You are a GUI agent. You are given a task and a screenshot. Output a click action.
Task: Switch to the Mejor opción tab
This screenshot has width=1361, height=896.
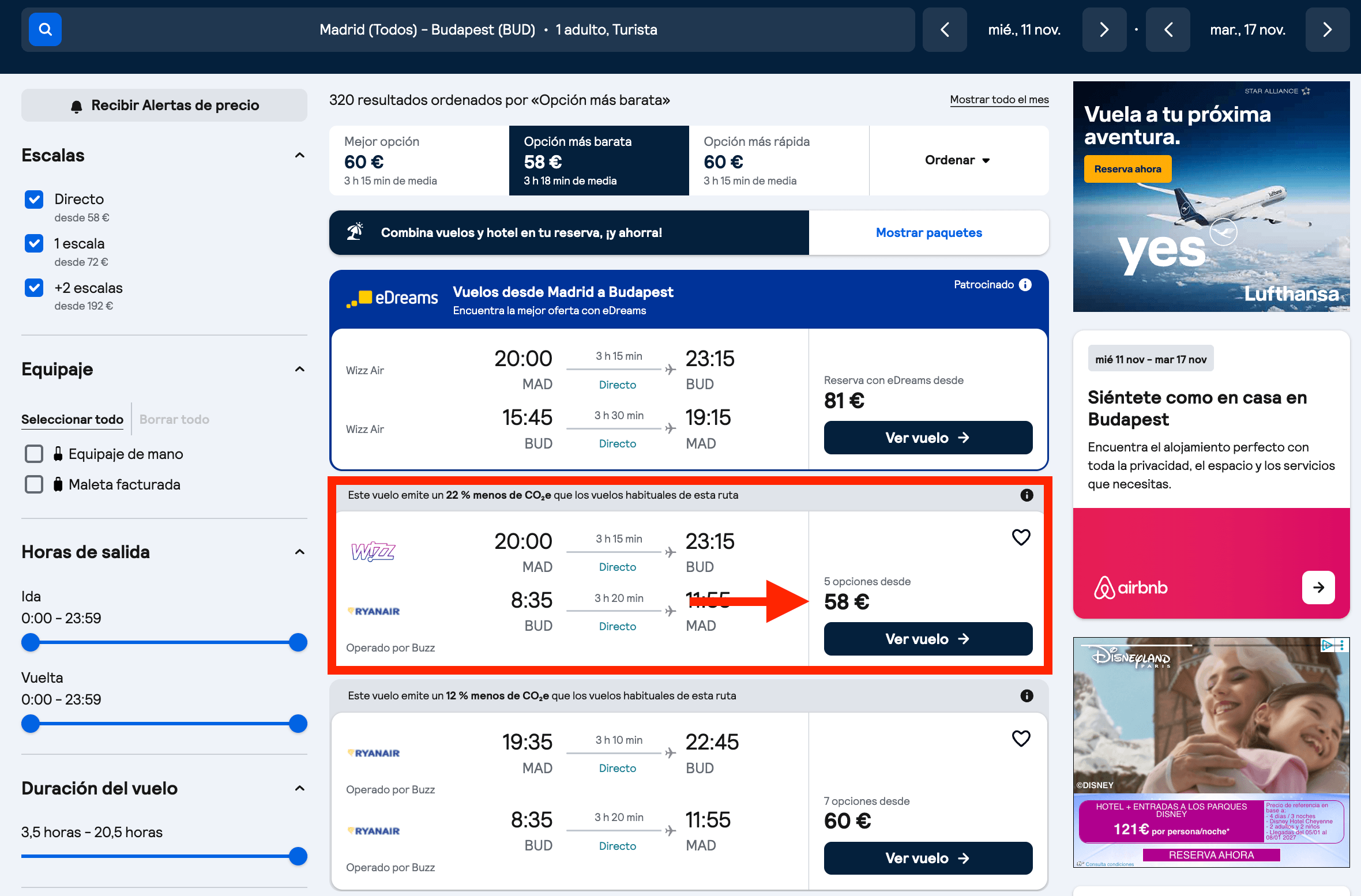pos(419,160)
